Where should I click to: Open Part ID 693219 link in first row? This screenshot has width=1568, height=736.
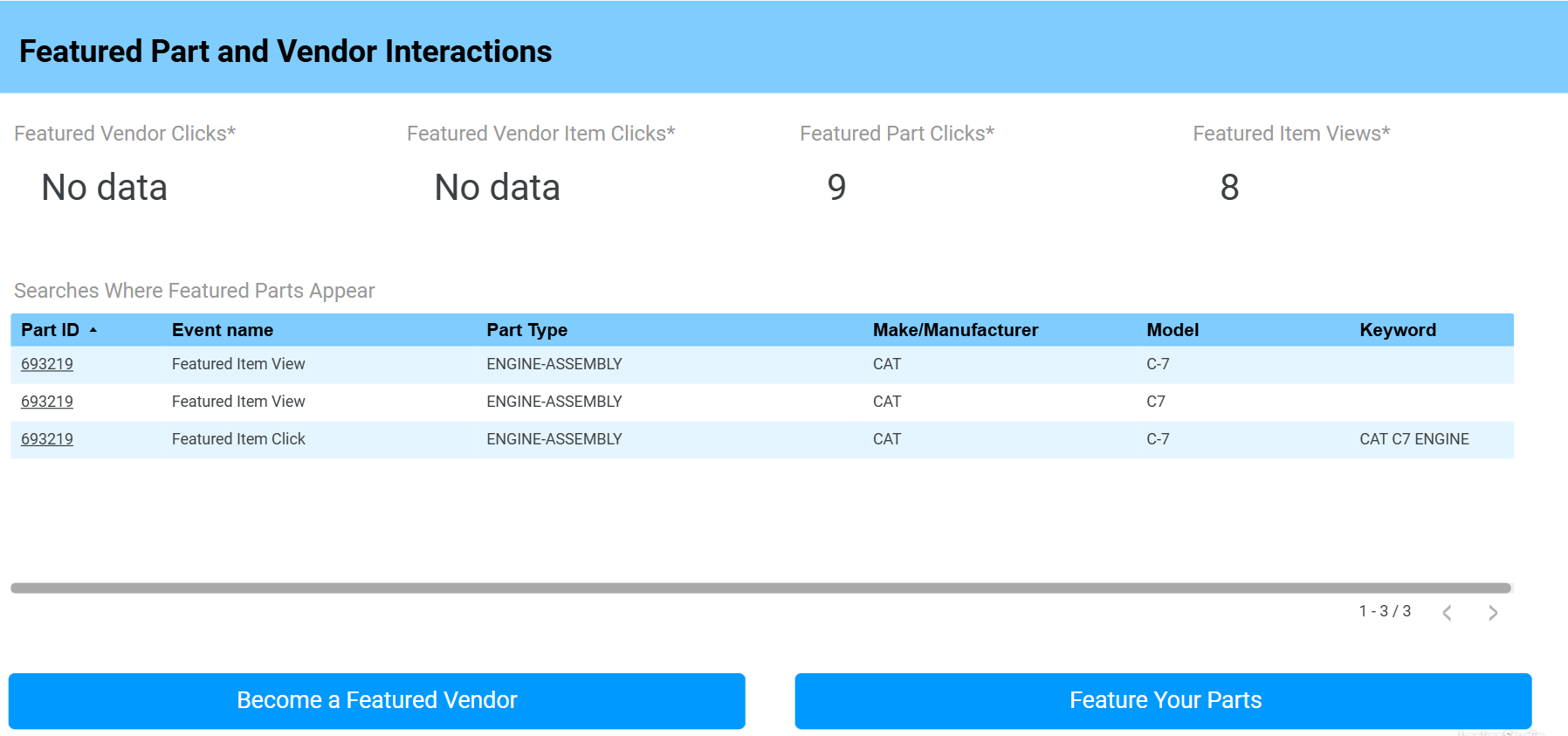(47, 364)
